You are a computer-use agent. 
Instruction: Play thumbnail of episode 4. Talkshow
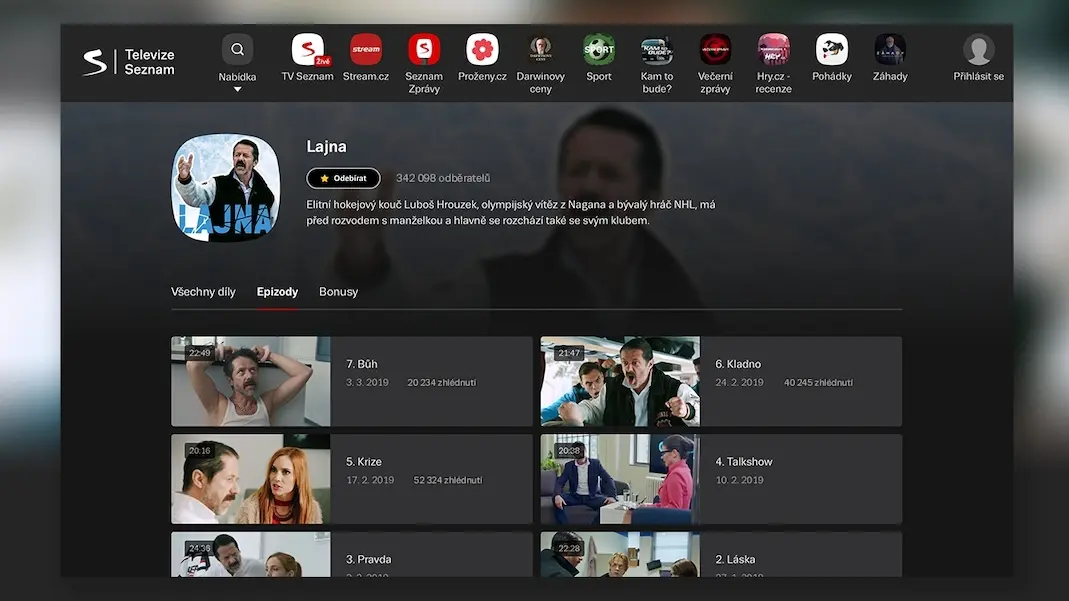pyautogui.click(x=620, y=479)
